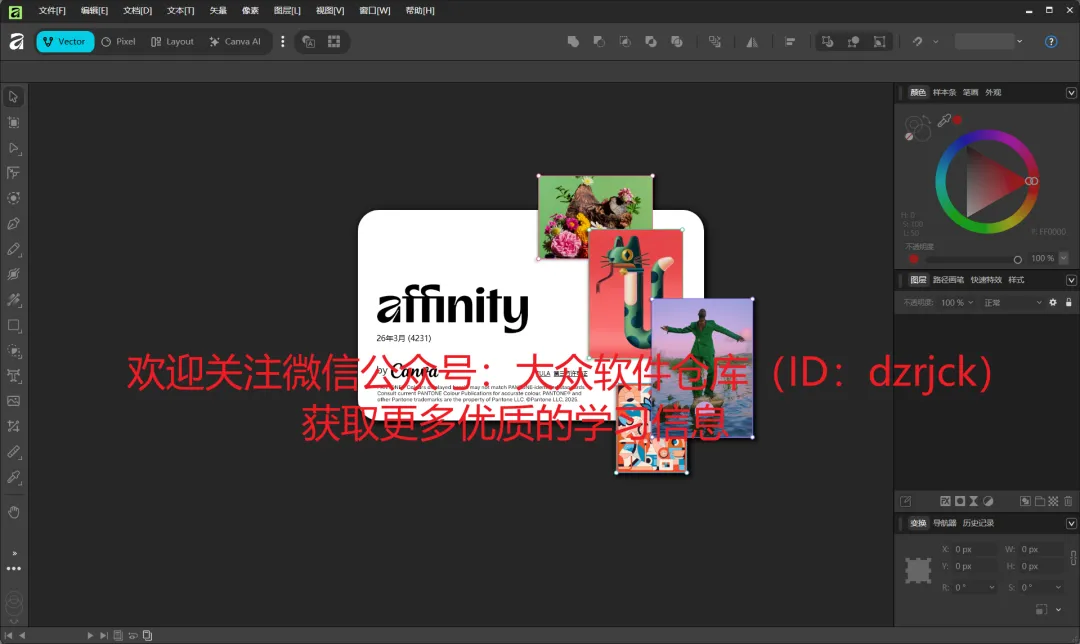Toggle the width-height link chain
1080x644 pixels.
tap(1073, 557)
